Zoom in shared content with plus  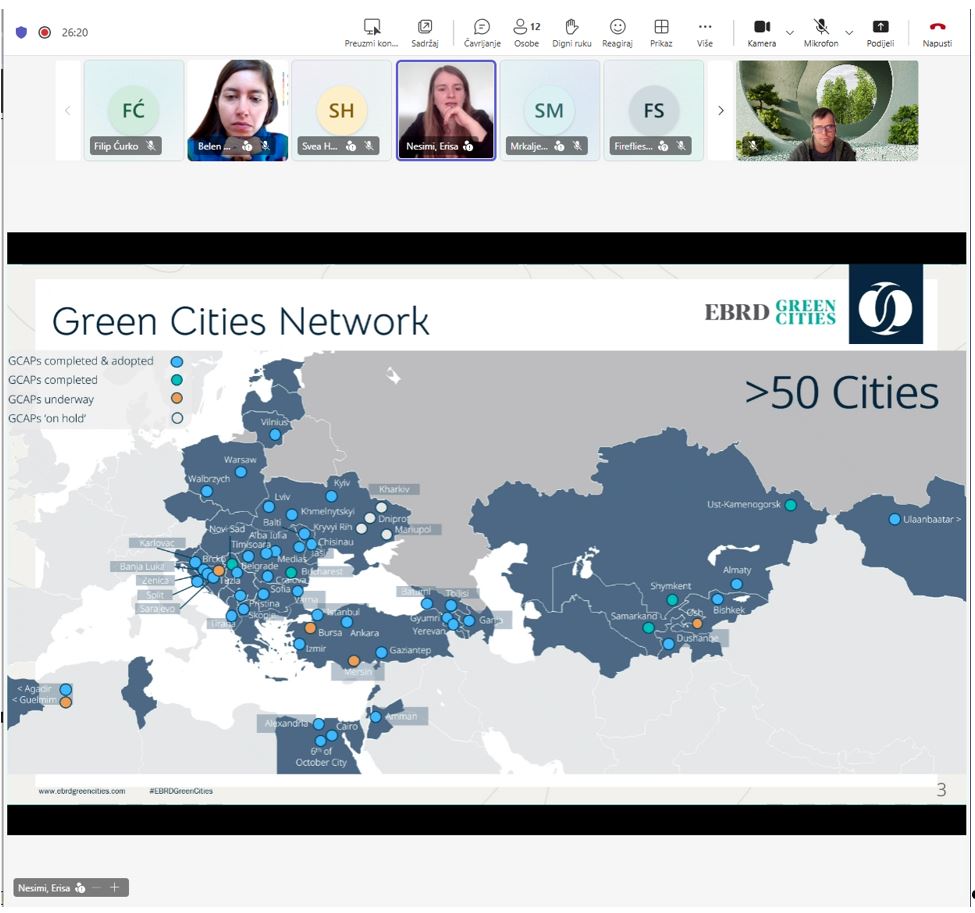click(115, 887)
